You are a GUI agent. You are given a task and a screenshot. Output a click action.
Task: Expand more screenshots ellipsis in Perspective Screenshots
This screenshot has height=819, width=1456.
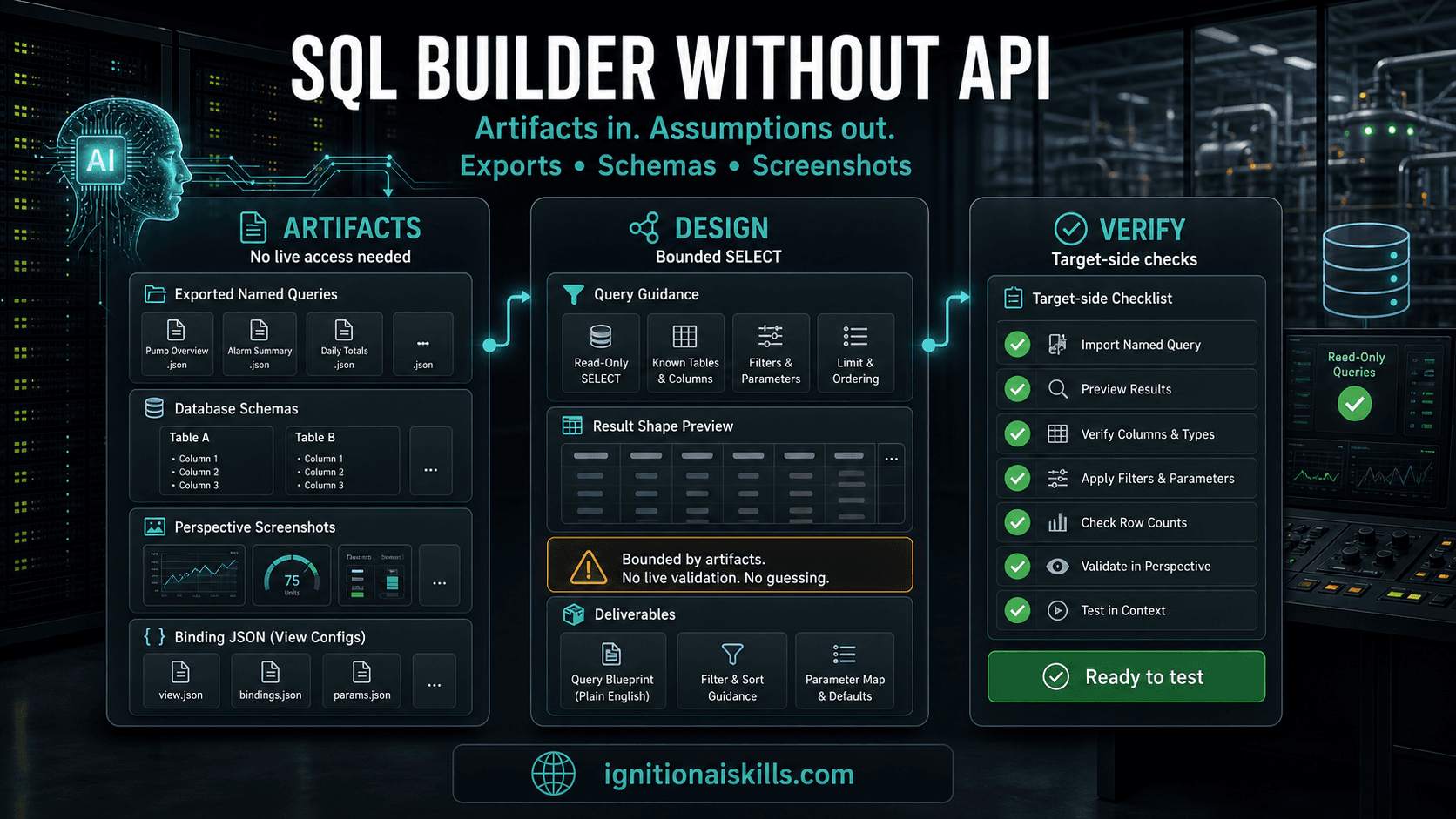[x=440, y=575]
